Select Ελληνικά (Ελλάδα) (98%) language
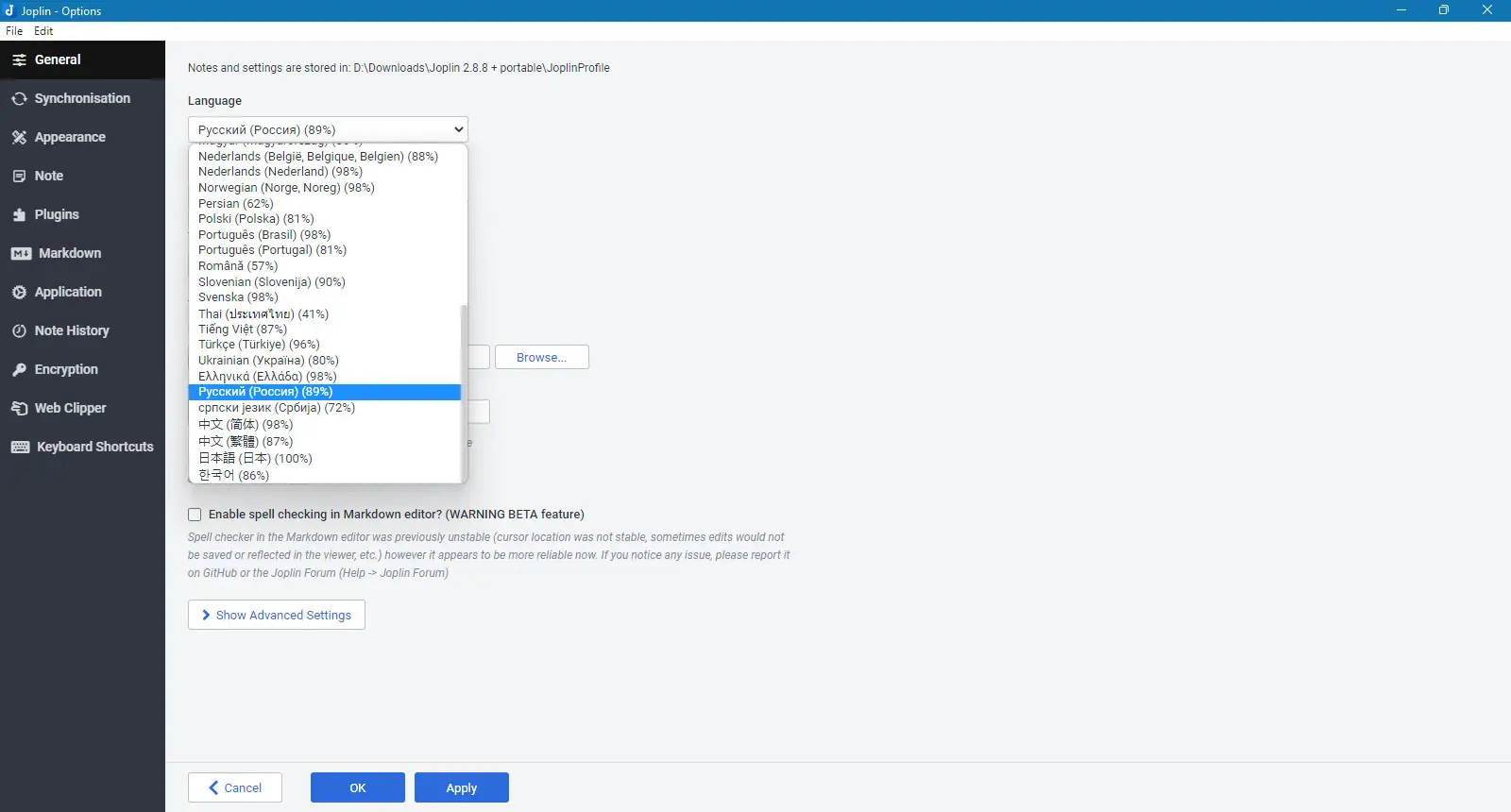 (x=325, y=377)
